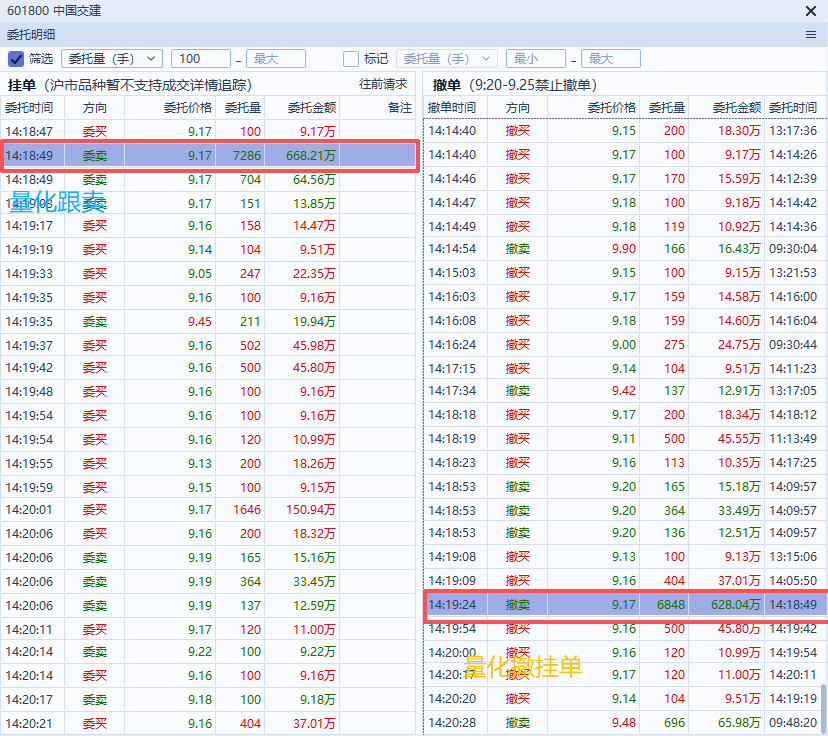This screenshot has height=736, width=828.
Task: Select the 14:20:01 row with 1646 volume
Action: click(209, 509)
